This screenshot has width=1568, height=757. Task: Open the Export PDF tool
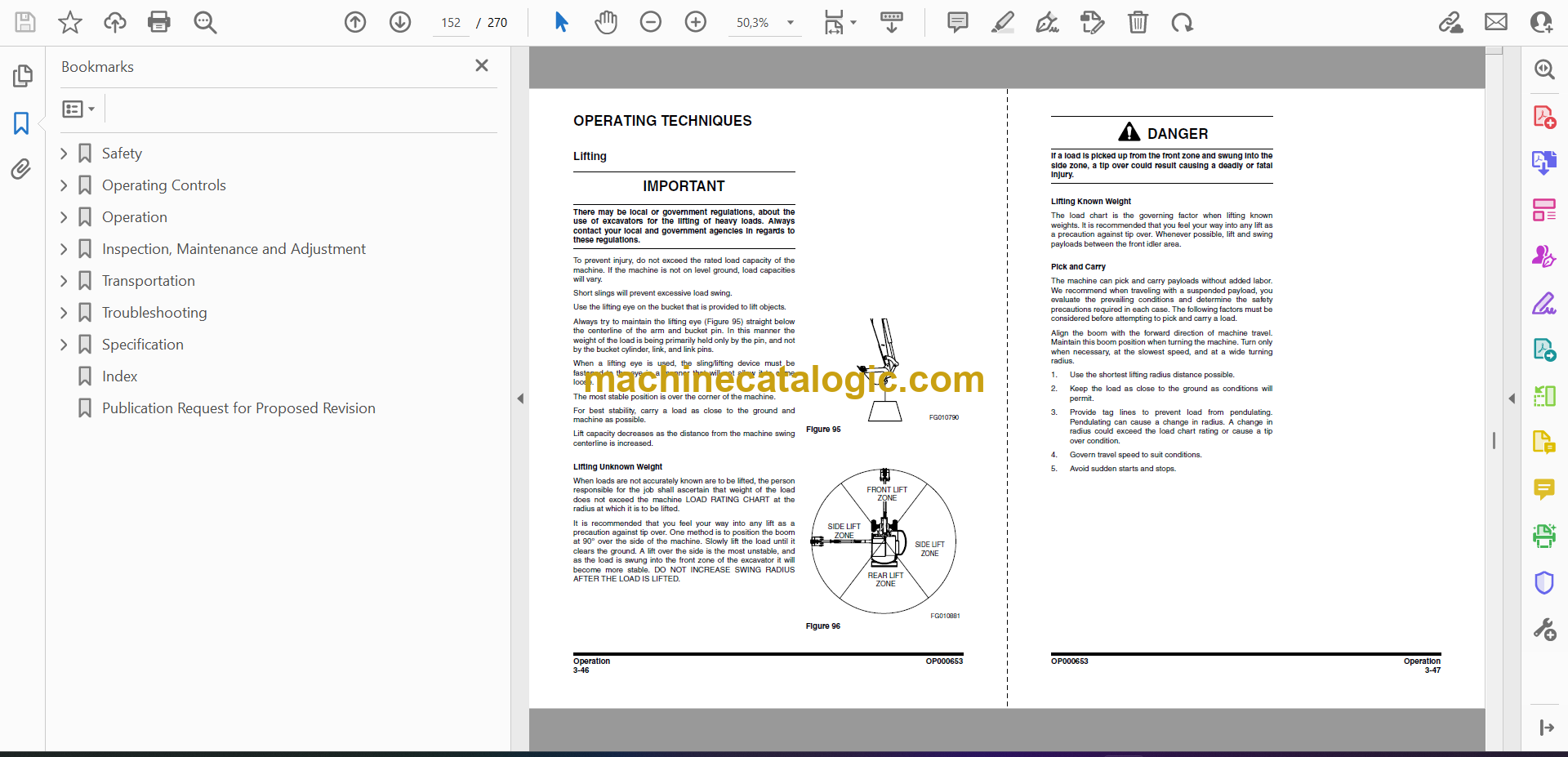coord(1544,163)
